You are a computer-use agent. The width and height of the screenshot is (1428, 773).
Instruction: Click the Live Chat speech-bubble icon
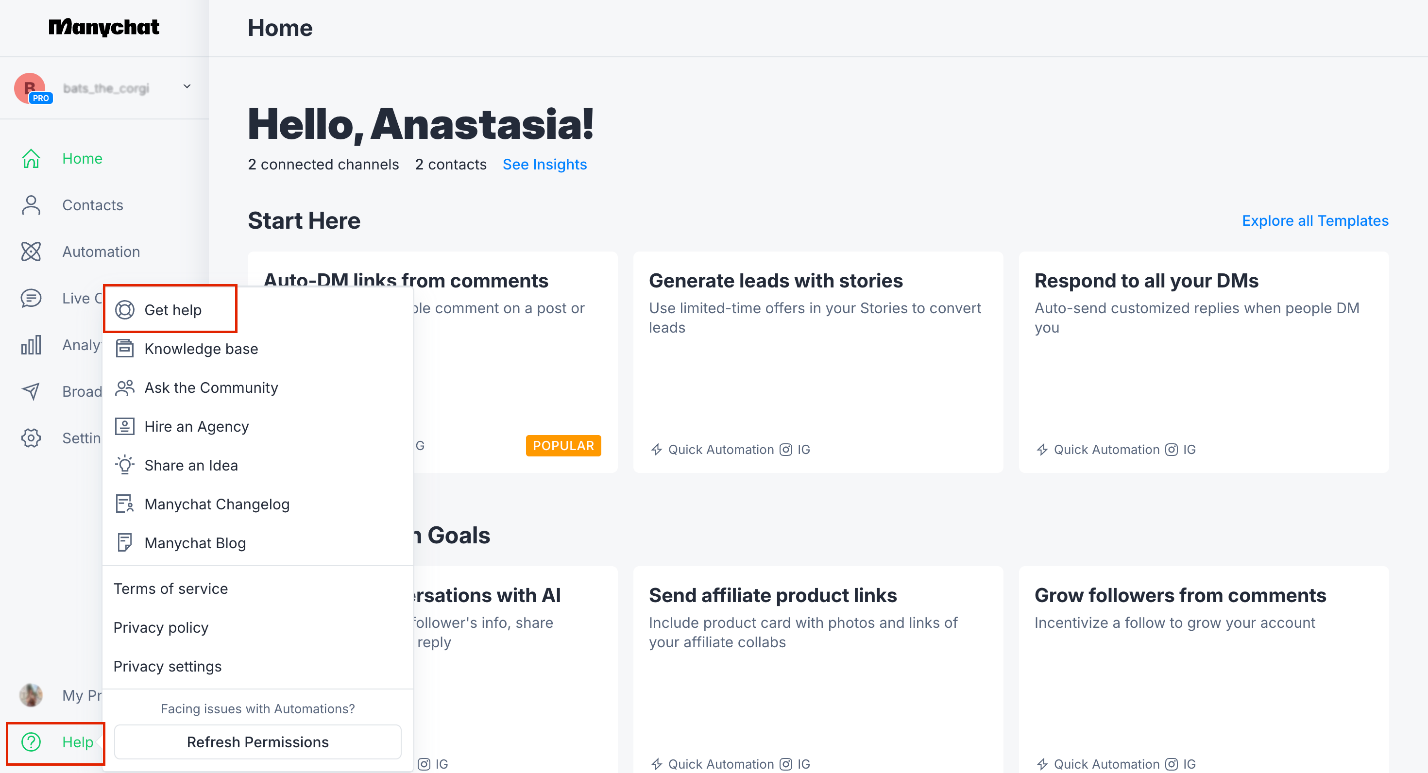click(x=30, y=298)
